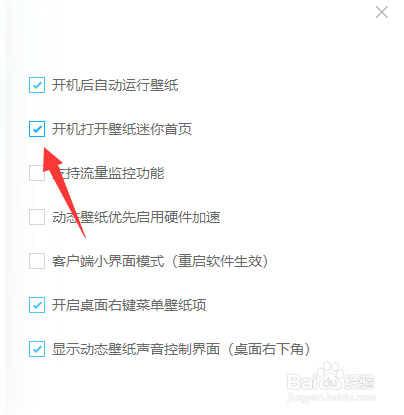Click the 开机打开壁纸迷你首页 label text
Screen dimensions: 404x415
(122, 129)
